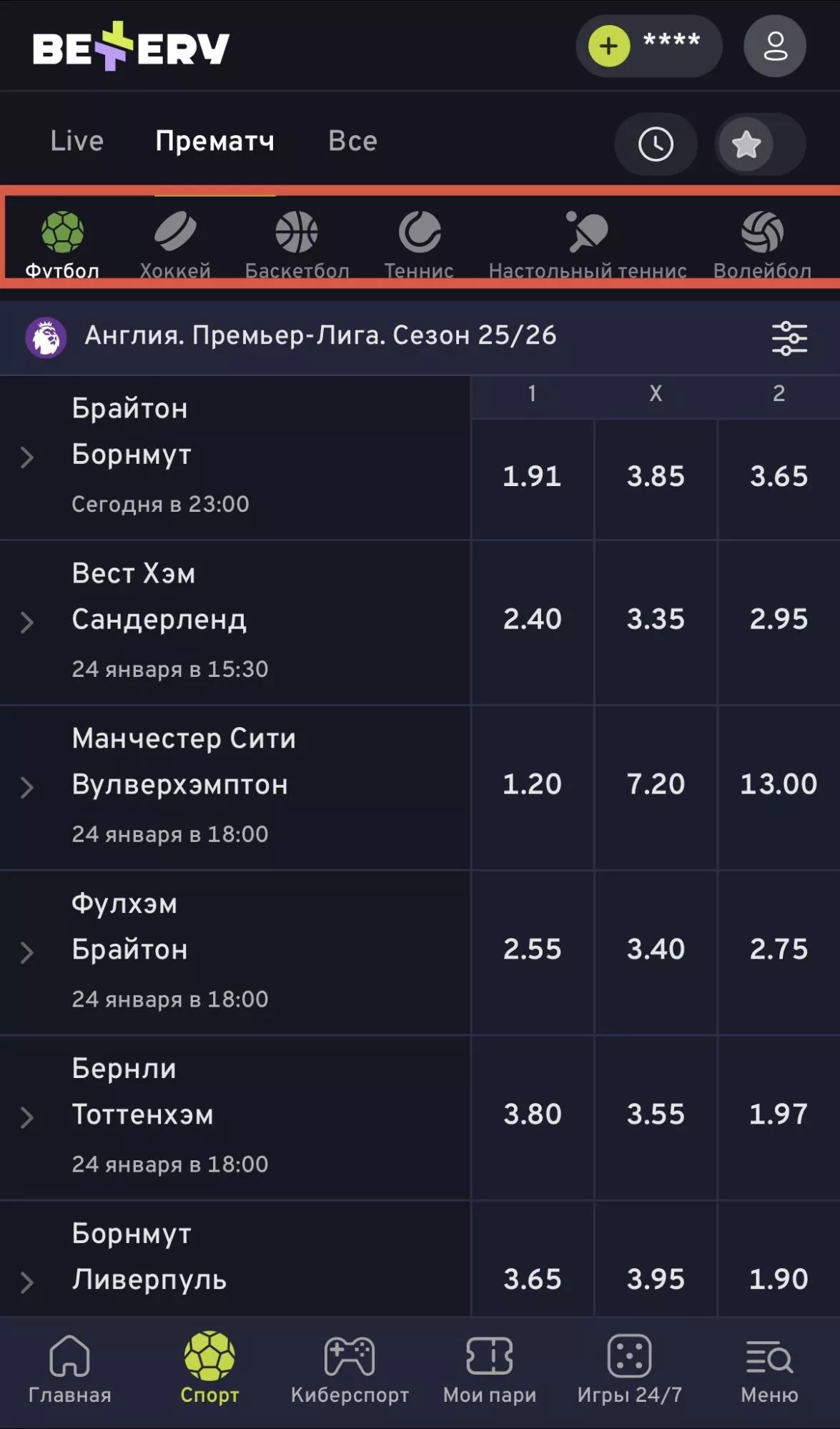This screenshot has width=840, height=1429.
Task: Expand the Вест Хэм – Сандерленд match
Action: pos(27,622)
